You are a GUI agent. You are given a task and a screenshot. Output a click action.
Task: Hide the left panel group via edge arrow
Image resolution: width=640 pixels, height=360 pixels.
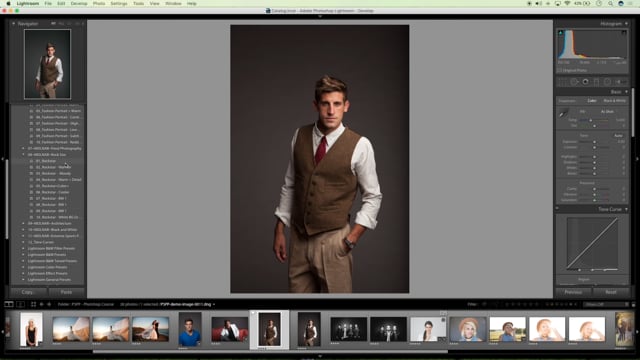2,159
